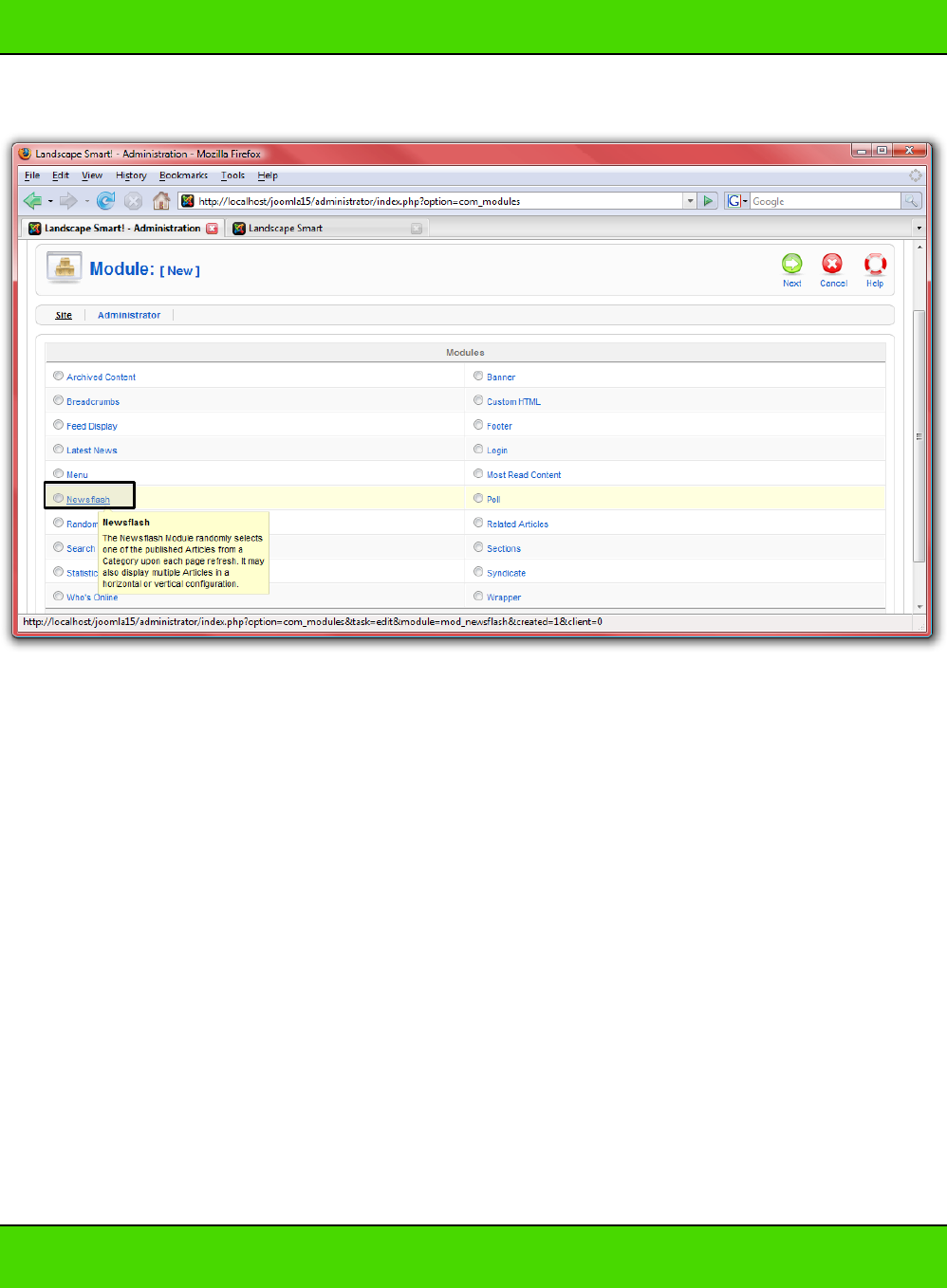The height and width of the screenshot is (1288, 947).
Task: Select the Poll radio button
Action: [x=478, y=498]
